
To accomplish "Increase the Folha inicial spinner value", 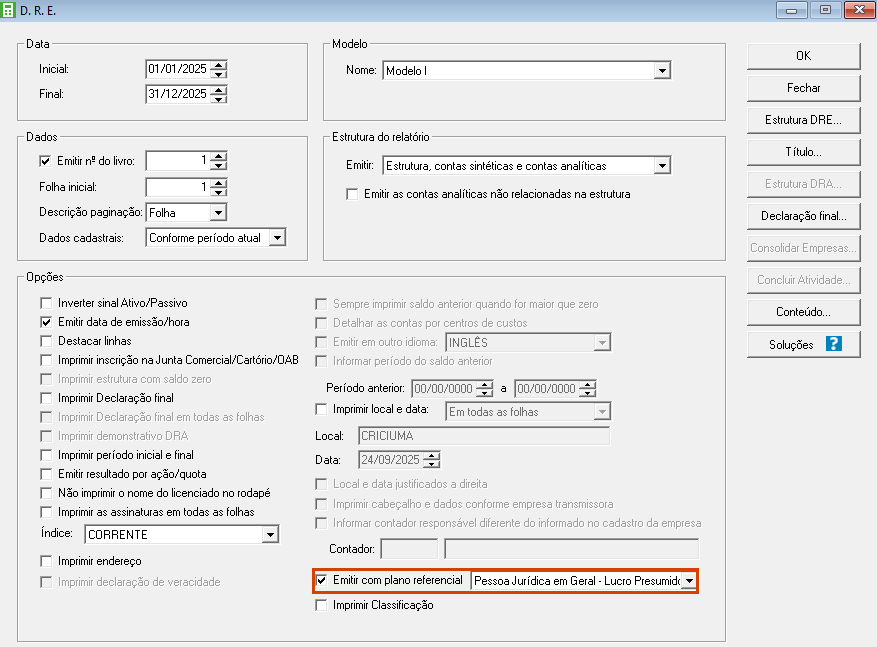I will (x=219, y=182).
